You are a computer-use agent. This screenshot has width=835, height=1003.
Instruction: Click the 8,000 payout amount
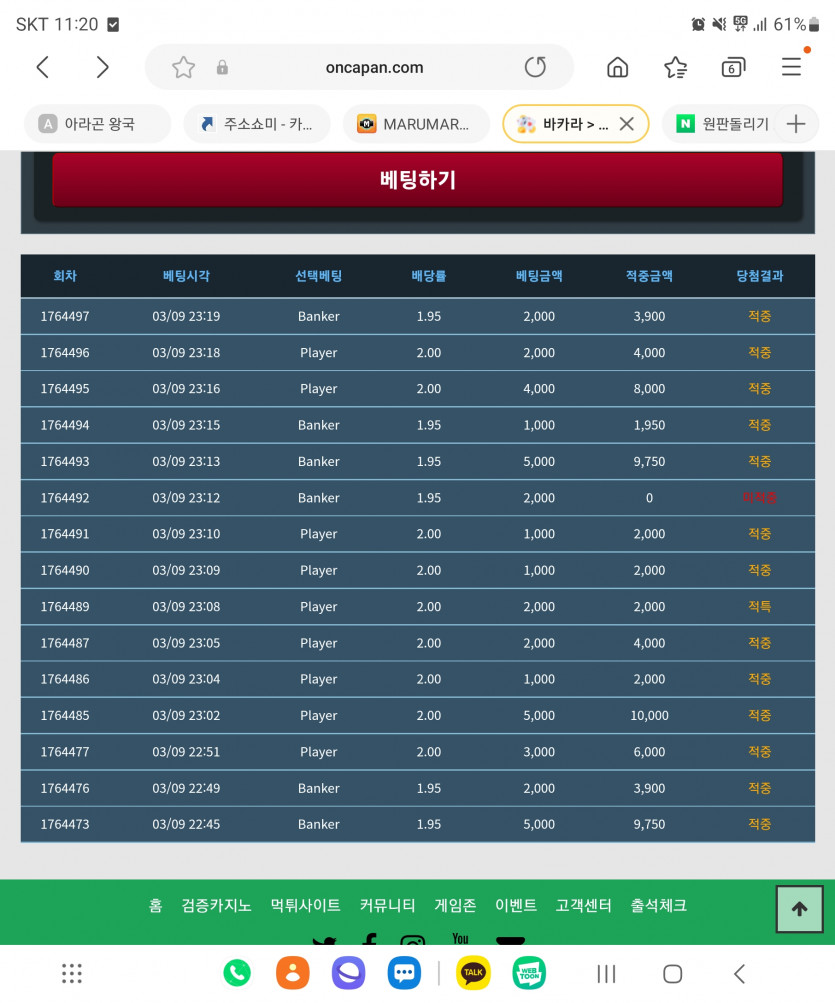tap(649, 388)
